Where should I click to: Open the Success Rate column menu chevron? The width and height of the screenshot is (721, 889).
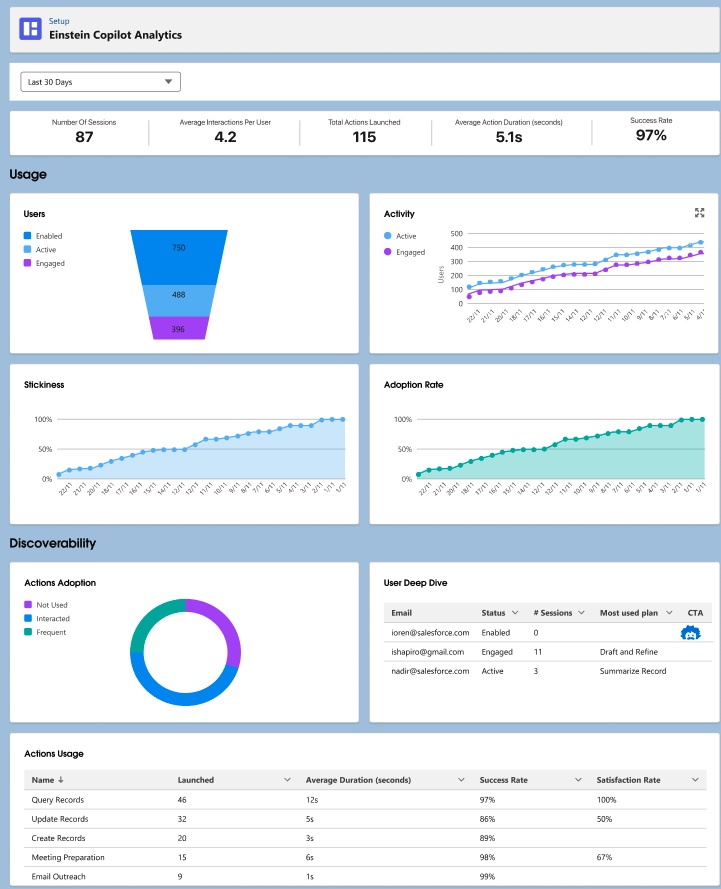click(x=578, y=780)
